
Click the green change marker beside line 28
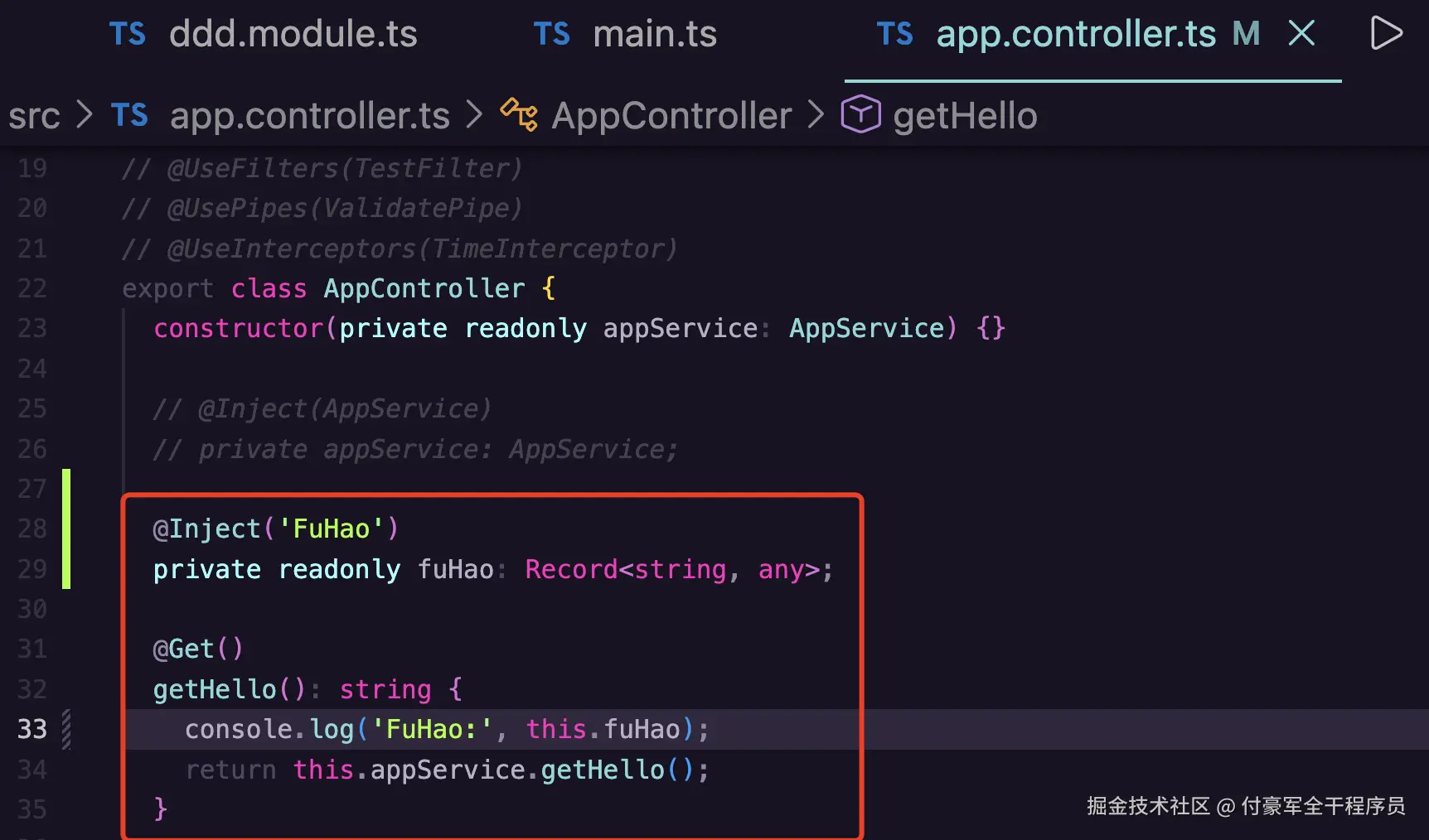(x=66, y=529)
